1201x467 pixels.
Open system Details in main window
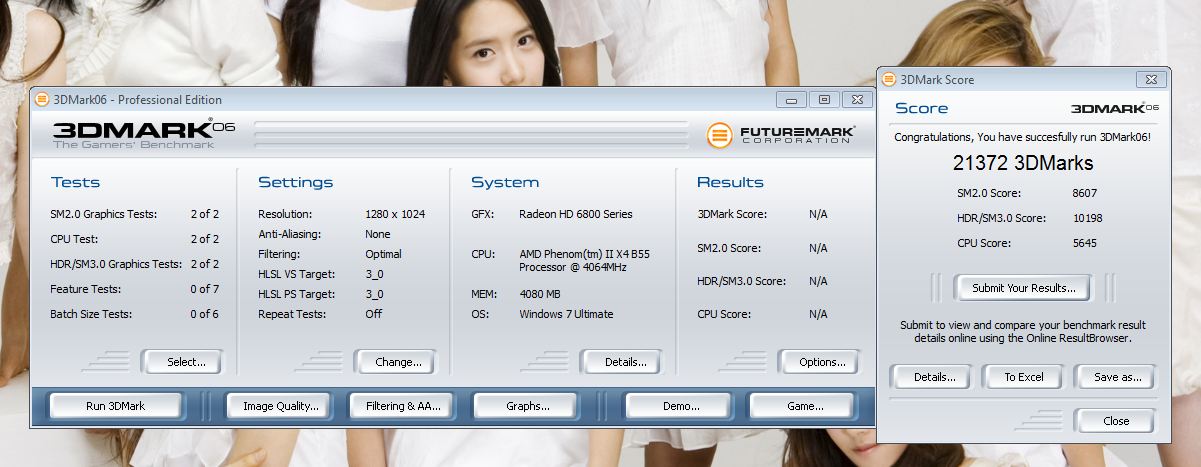coord(621,362)
